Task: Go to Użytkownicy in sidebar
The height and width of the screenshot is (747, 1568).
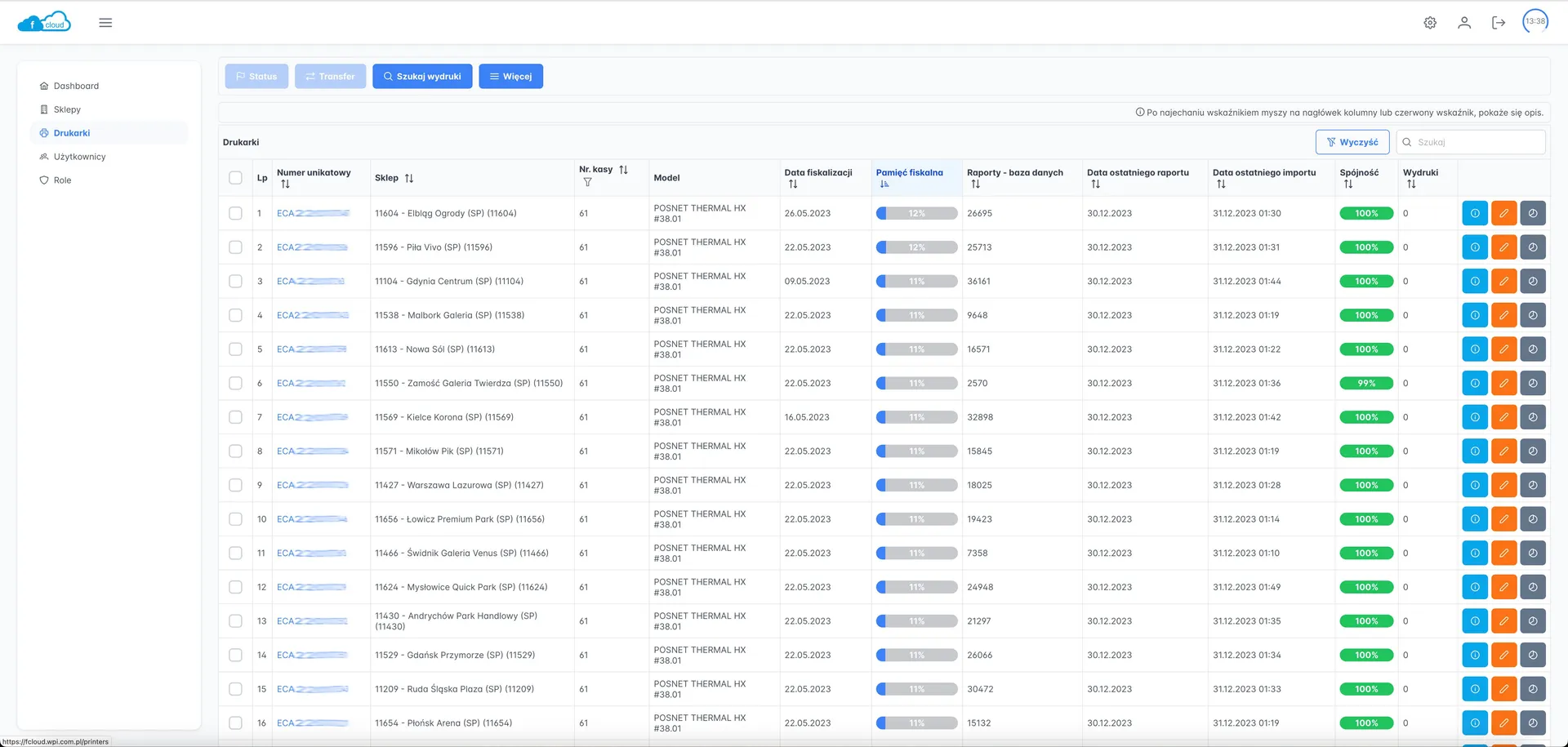Action: point(79,157)
